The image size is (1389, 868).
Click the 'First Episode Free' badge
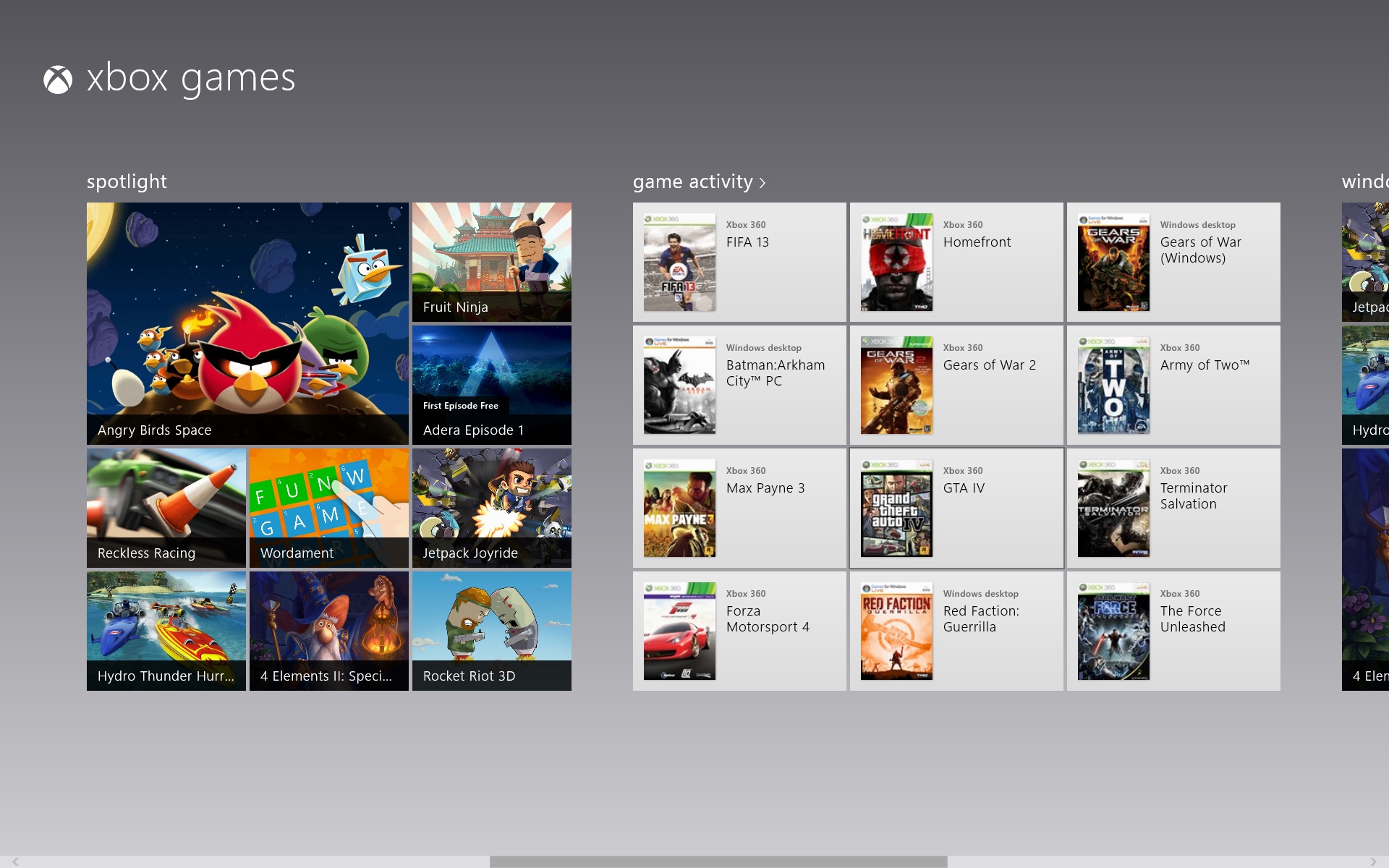coord(461,406)
